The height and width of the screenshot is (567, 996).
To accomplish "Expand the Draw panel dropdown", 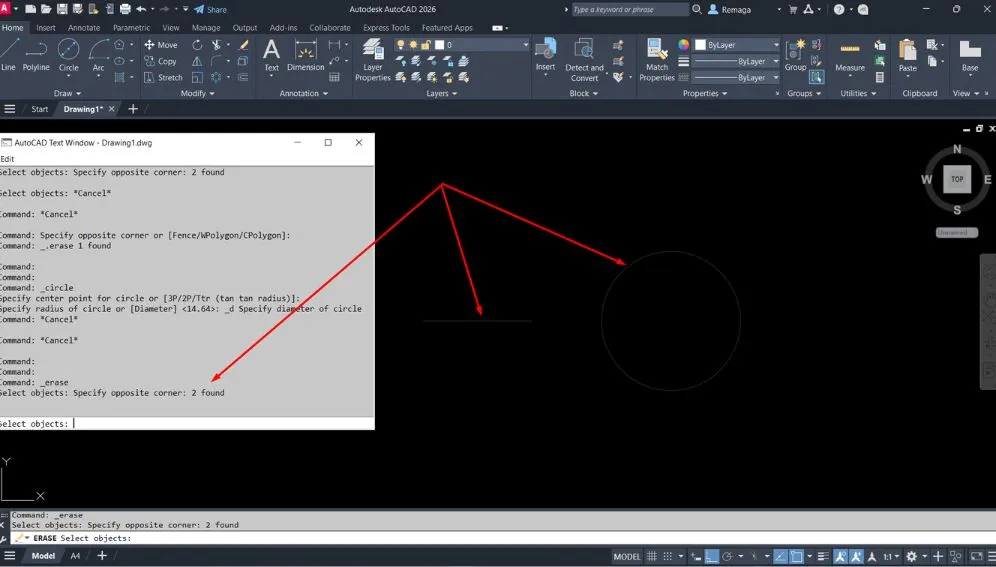I will [x=69, y=93].
